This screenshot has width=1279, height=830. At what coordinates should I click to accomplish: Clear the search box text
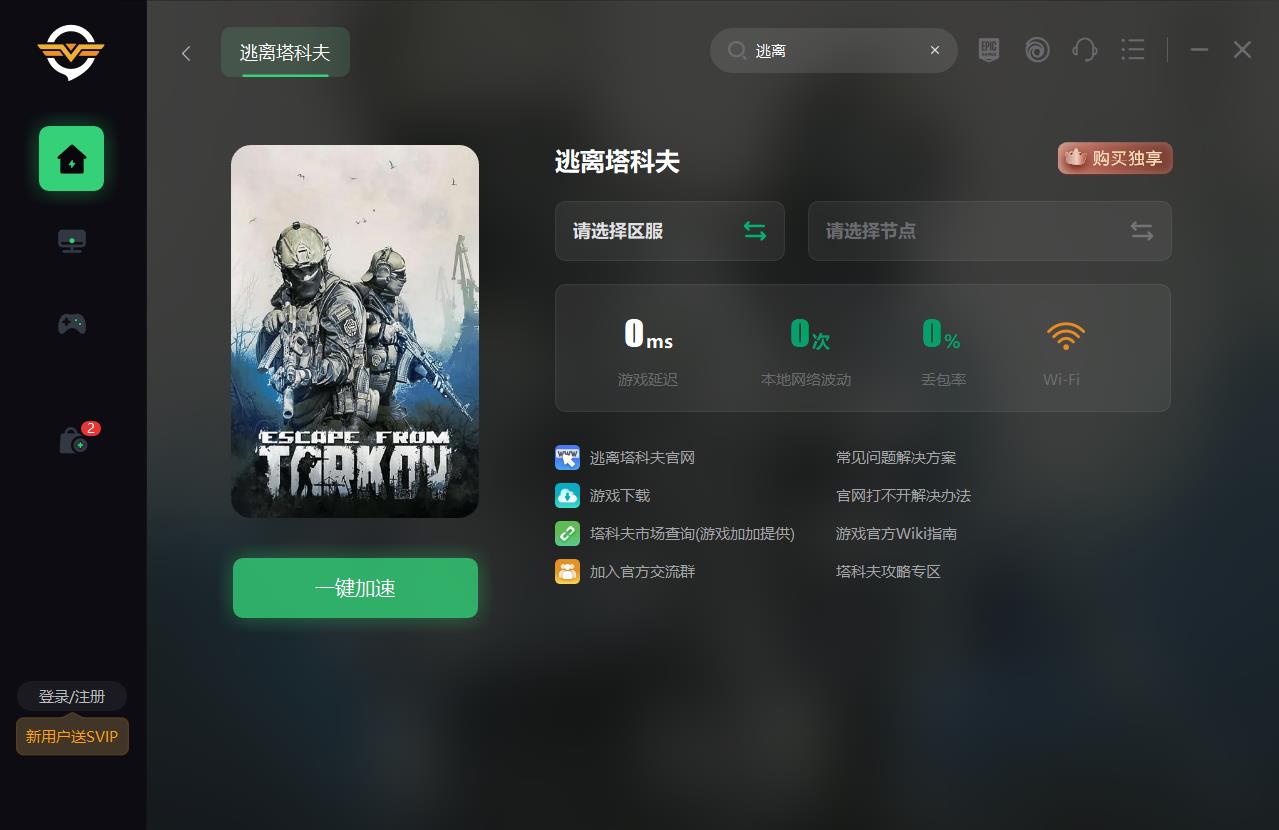(935, 50)
